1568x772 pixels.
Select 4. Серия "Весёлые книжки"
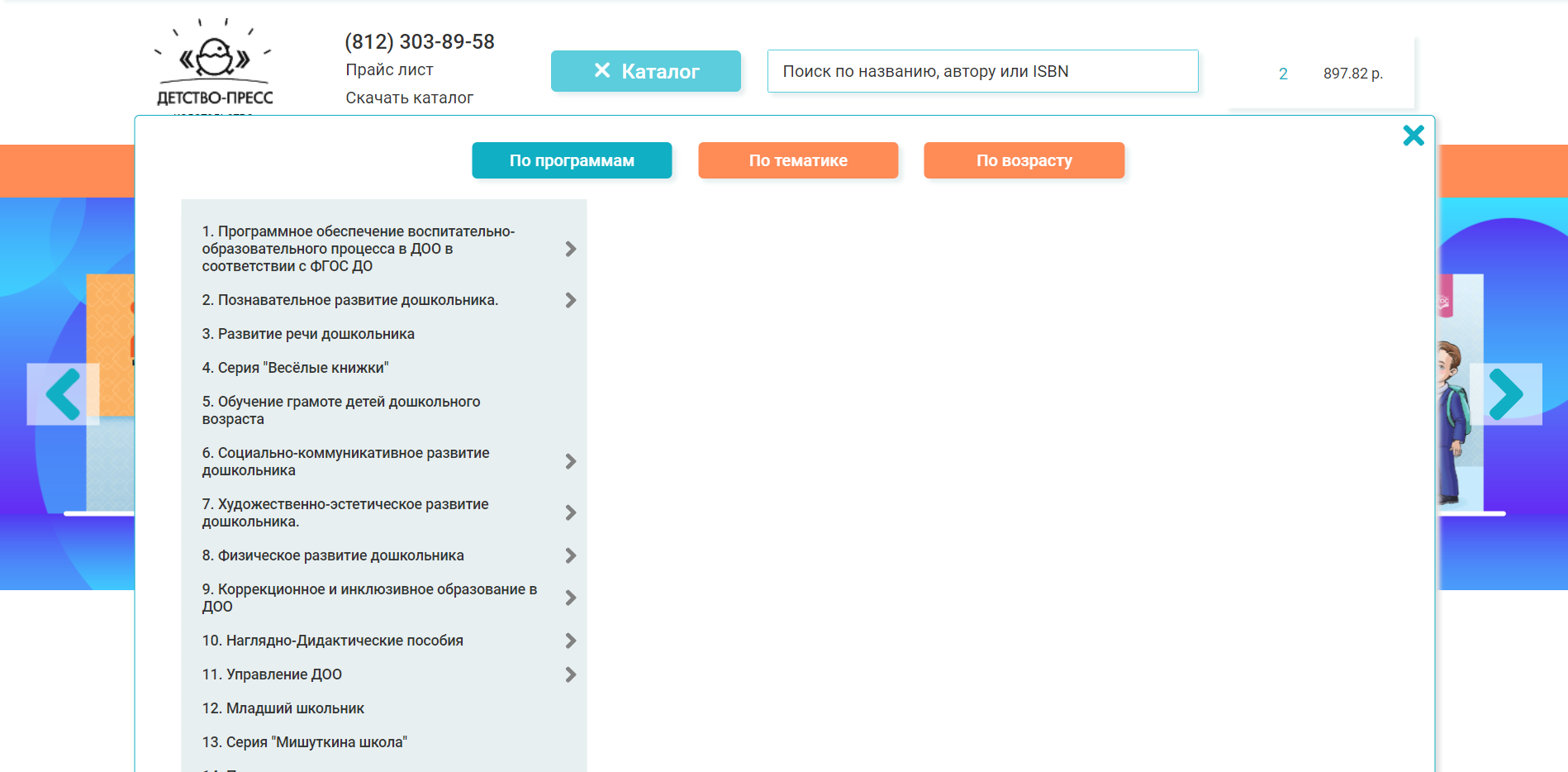[x=295, y=368]
